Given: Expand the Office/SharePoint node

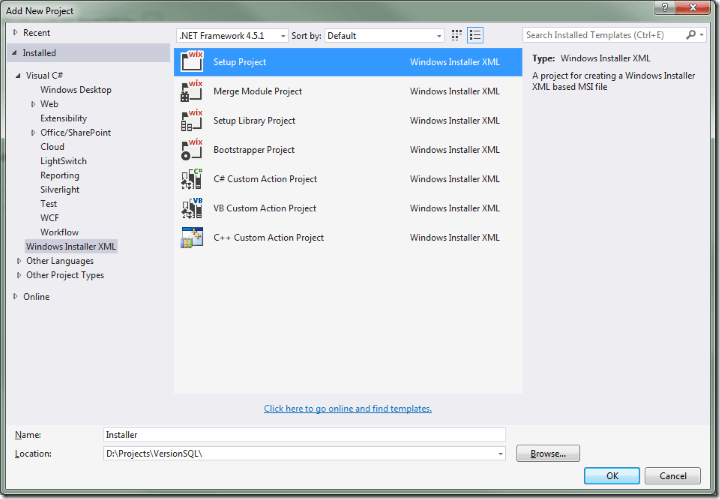Looking at the screenshot, I should point(33,133).
